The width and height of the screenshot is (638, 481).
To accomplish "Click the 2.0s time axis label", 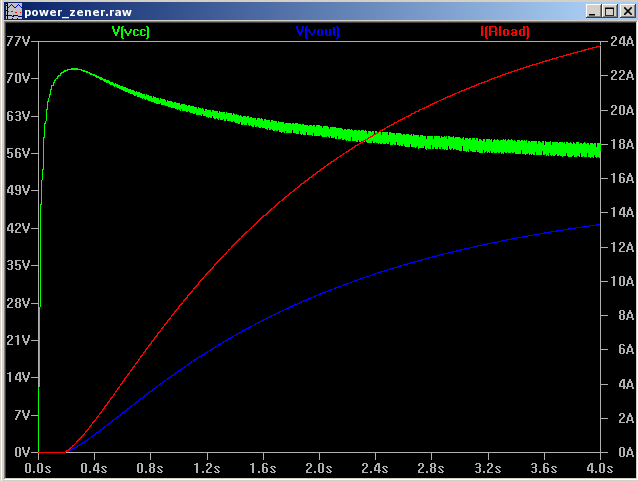I will [319, 468].
